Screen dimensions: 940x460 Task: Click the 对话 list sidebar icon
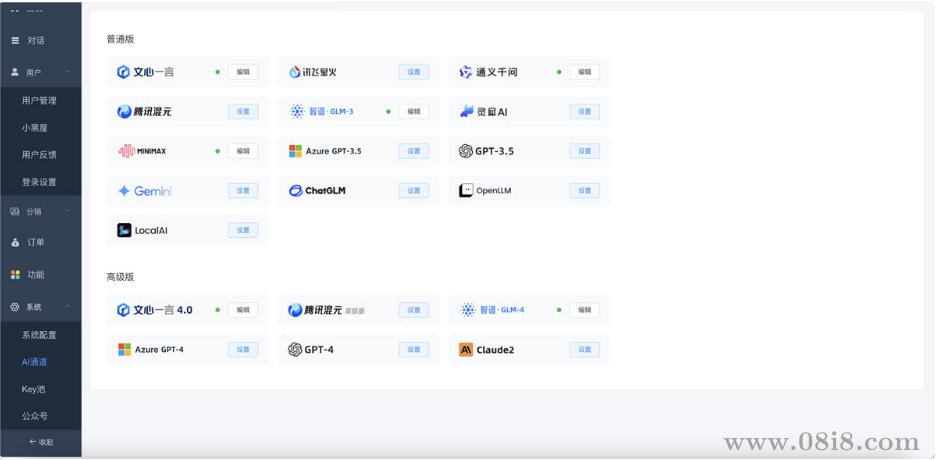[x=16, y=40]
